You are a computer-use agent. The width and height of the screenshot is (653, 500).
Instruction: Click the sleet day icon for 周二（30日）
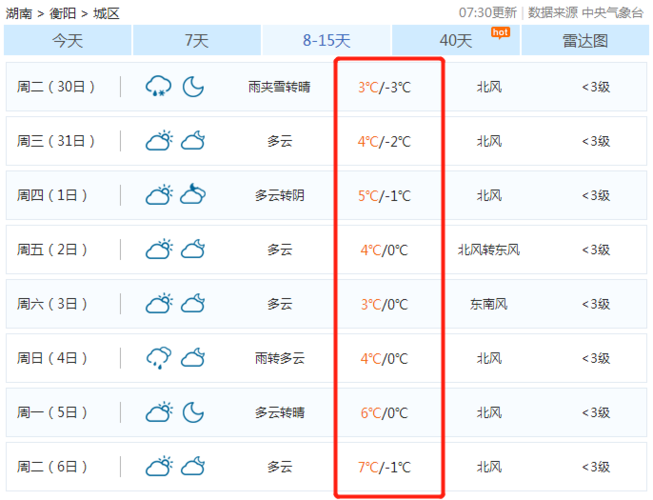tap(158, 87)
